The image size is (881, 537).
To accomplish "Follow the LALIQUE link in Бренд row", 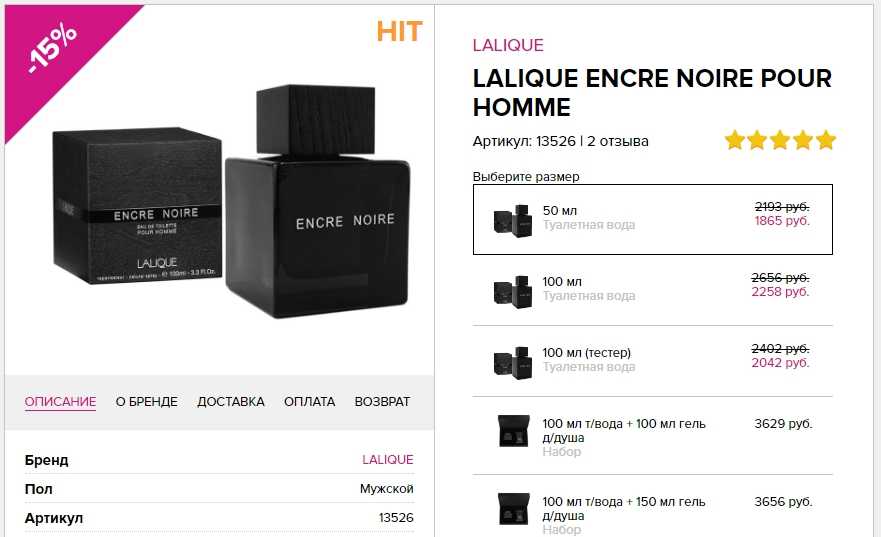I will pos(388,459).
